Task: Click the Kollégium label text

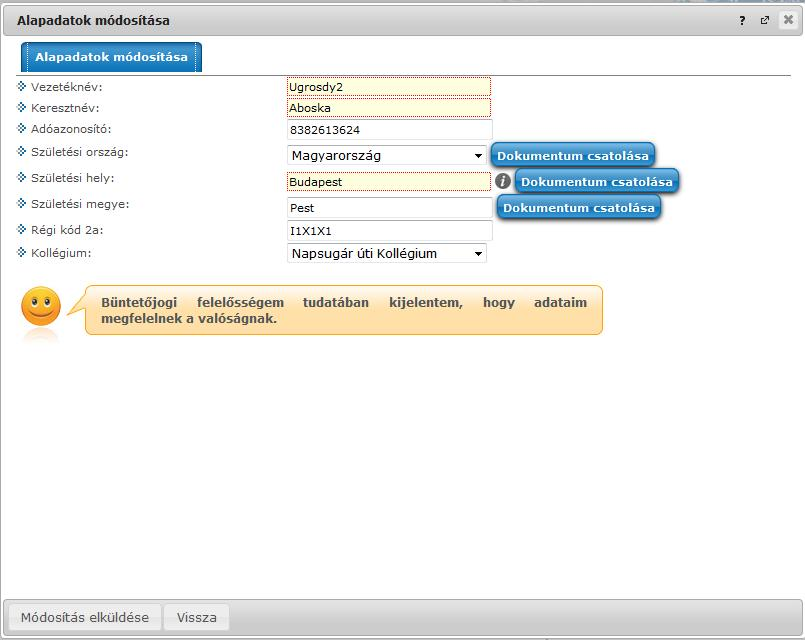Action: 61,253
